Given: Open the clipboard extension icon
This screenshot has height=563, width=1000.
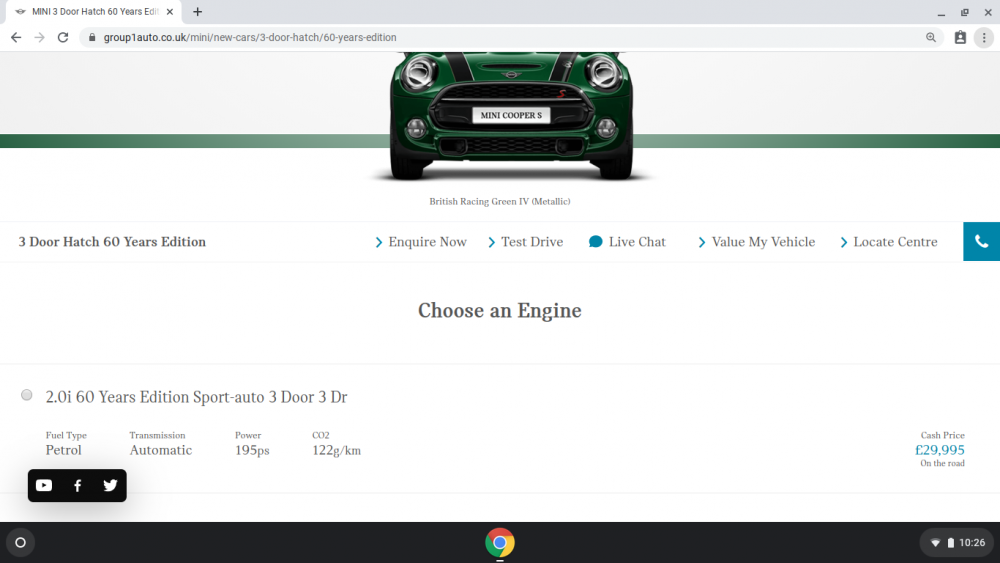Looking at the screenshot, I should point(960,38).
